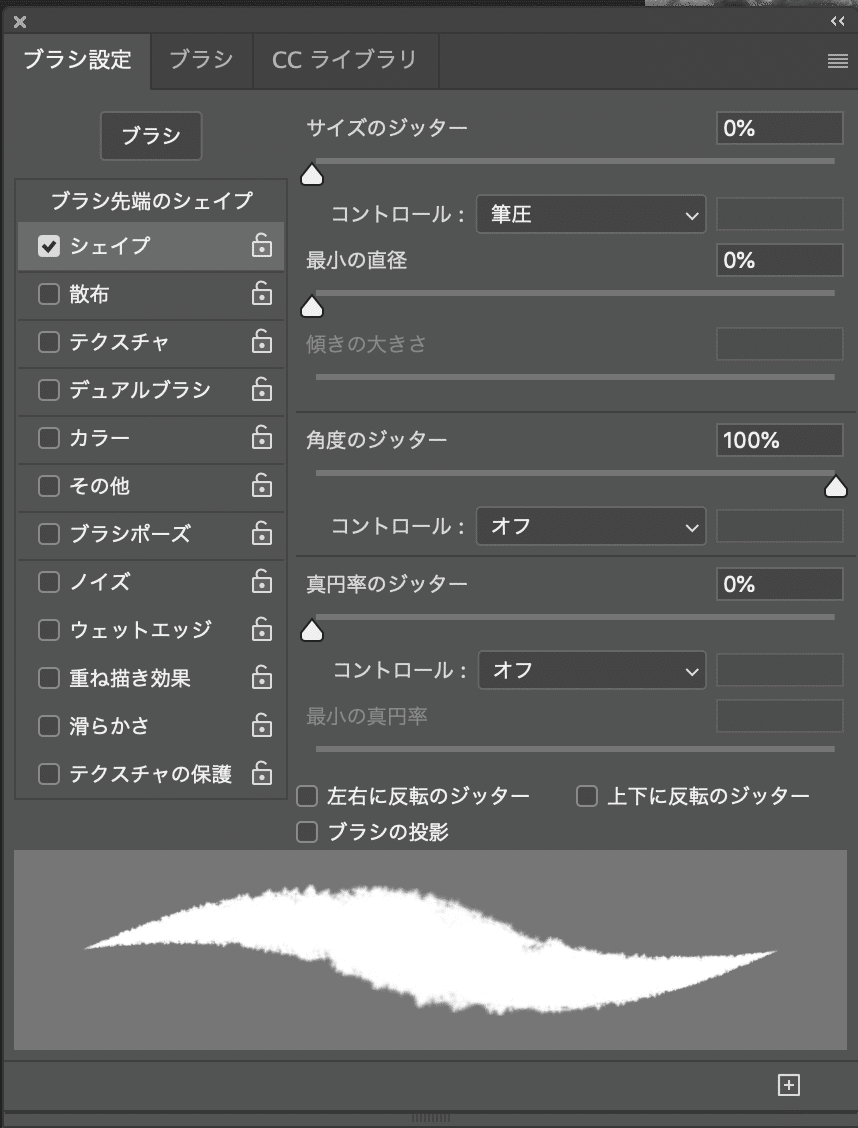Click the brush stroke preview
The width and height of the screenshot is (858, 1128).
point(430,950)
